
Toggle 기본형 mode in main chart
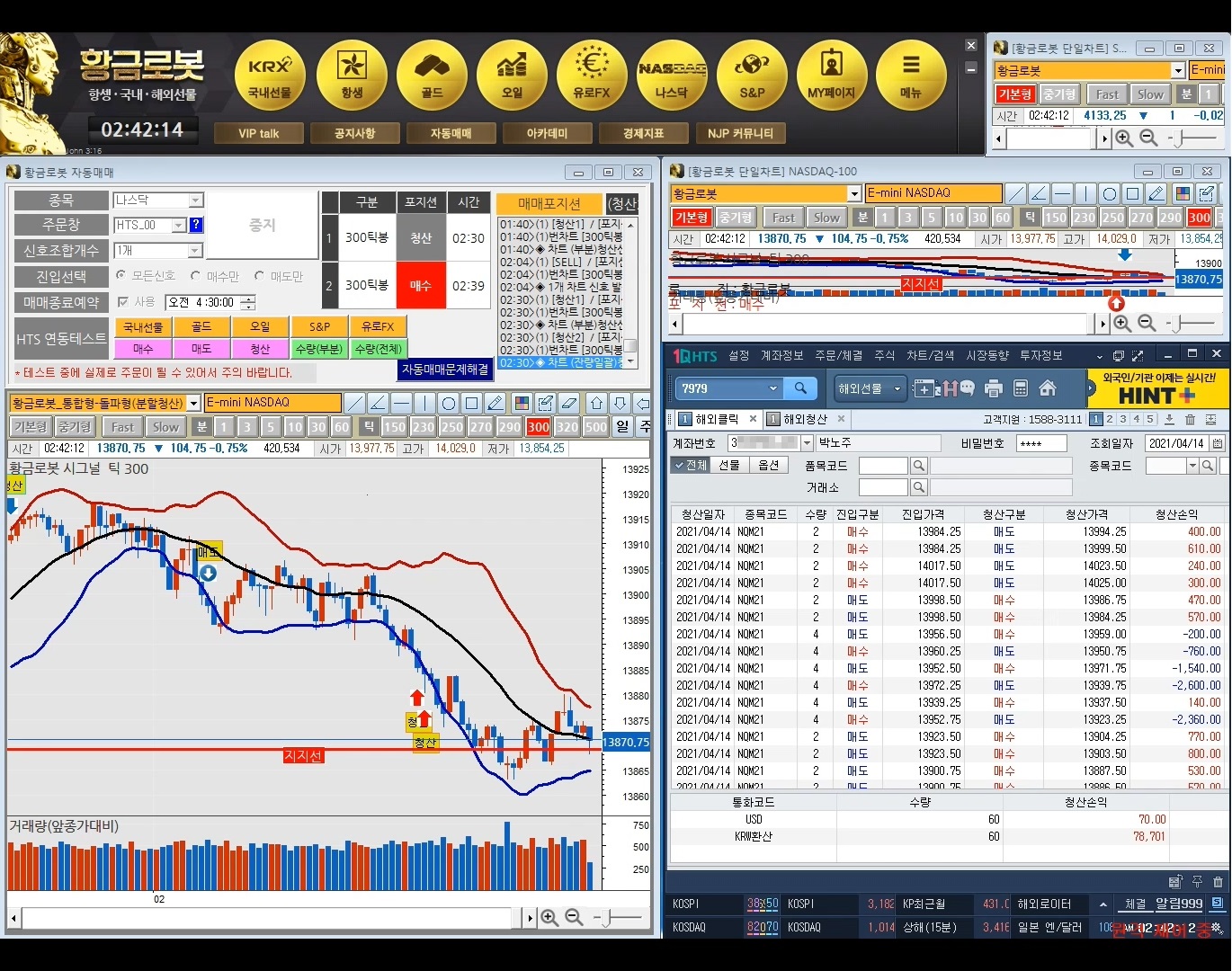(x=31, y=427)
